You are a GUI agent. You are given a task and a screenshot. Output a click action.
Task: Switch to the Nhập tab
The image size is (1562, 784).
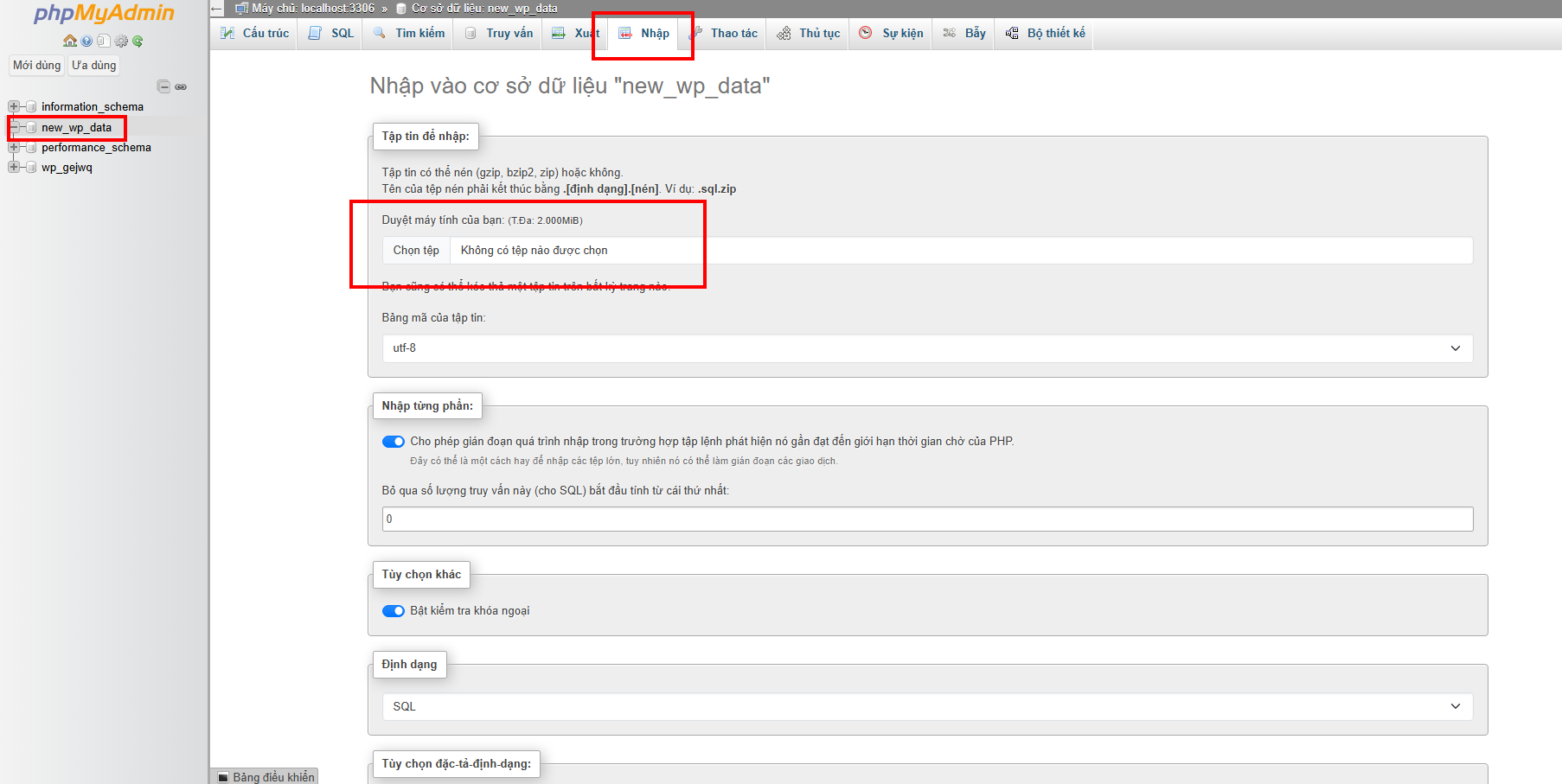coord(643,33)
